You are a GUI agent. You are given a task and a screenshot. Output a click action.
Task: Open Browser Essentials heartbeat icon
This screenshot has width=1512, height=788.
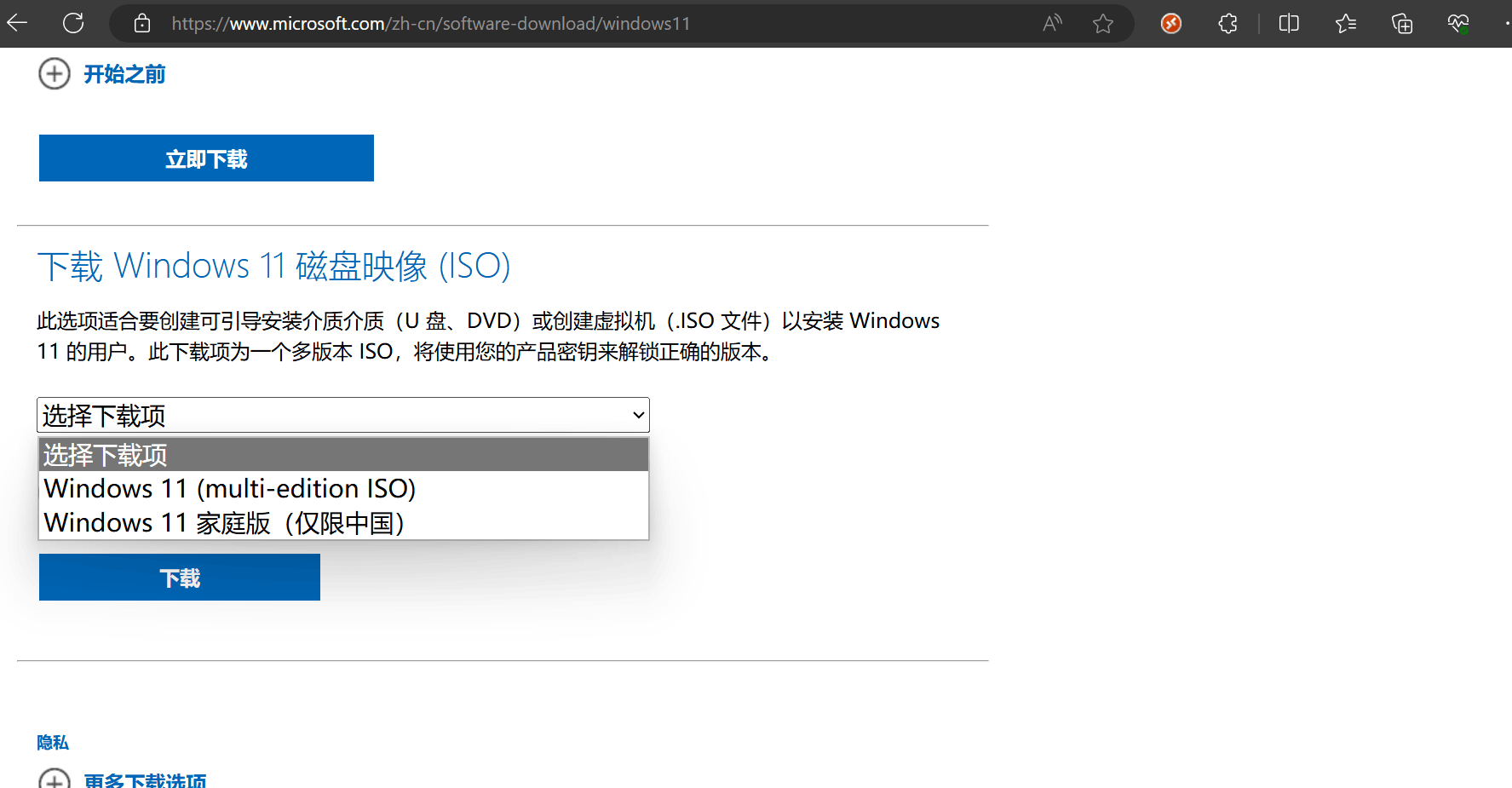click(x=1458, y=23)
